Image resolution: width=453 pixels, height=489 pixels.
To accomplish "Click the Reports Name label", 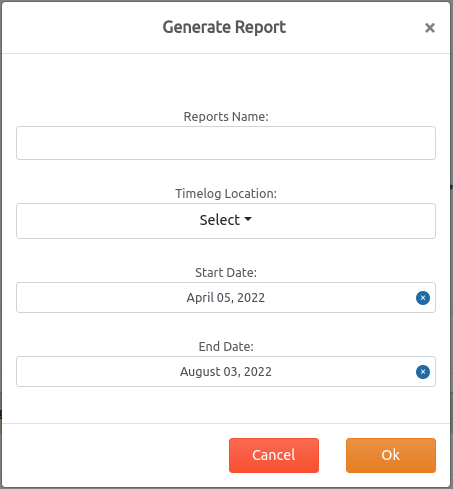I will (x=226, y=117).
